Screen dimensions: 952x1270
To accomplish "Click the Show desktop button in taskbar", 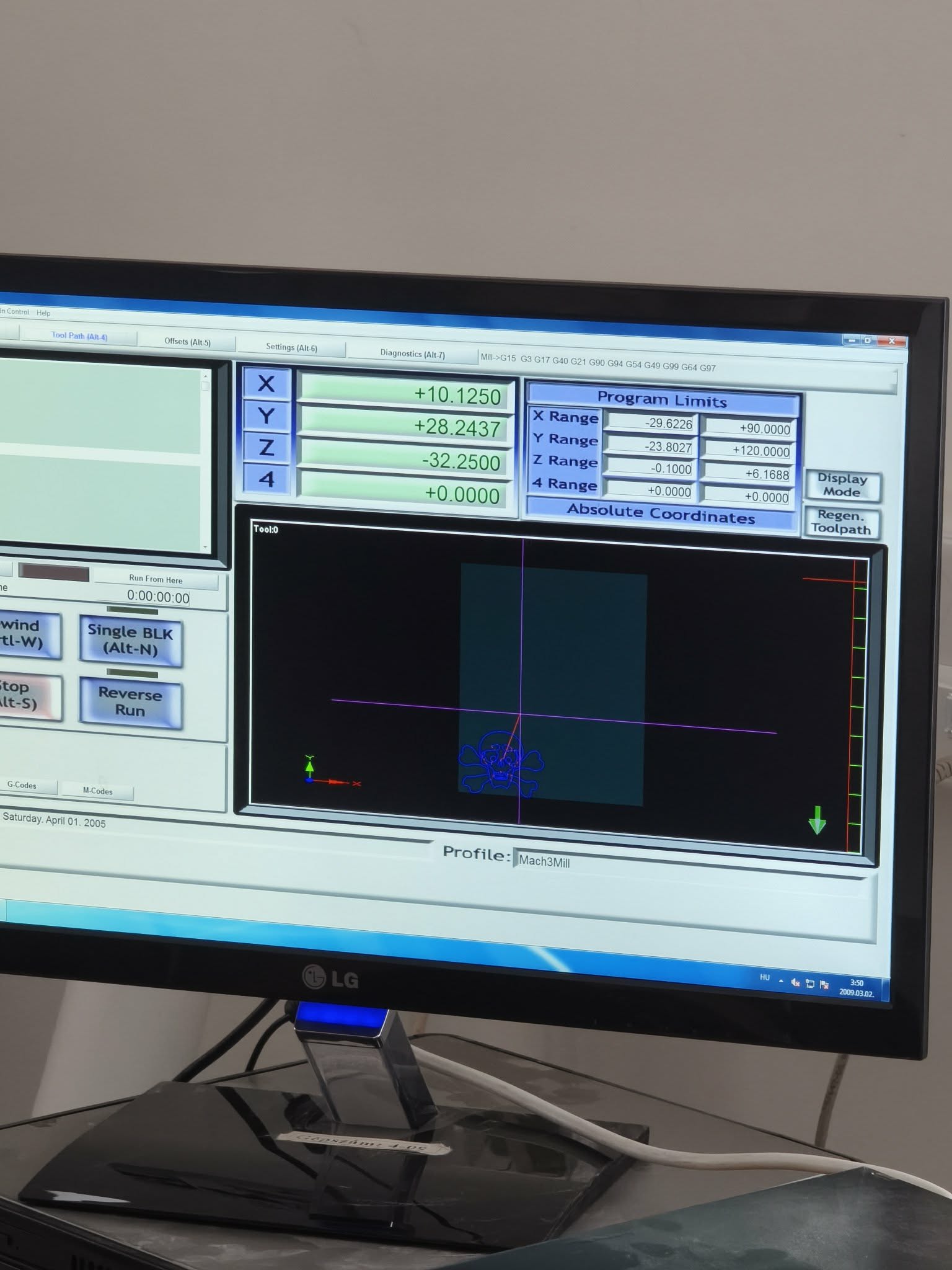I will [x=884, y=990].
